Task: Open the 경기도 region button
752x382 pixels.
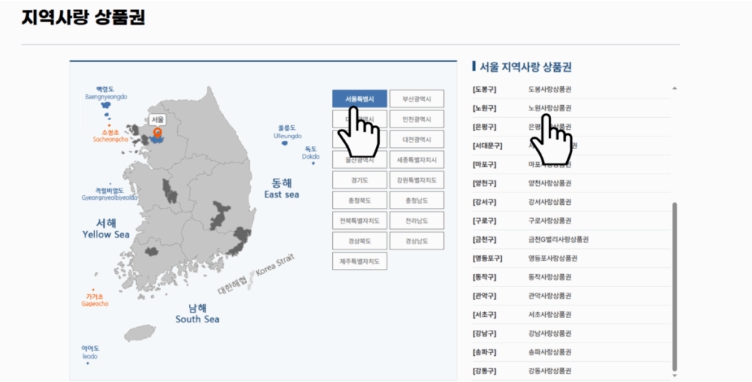Action: coord(360,180)
